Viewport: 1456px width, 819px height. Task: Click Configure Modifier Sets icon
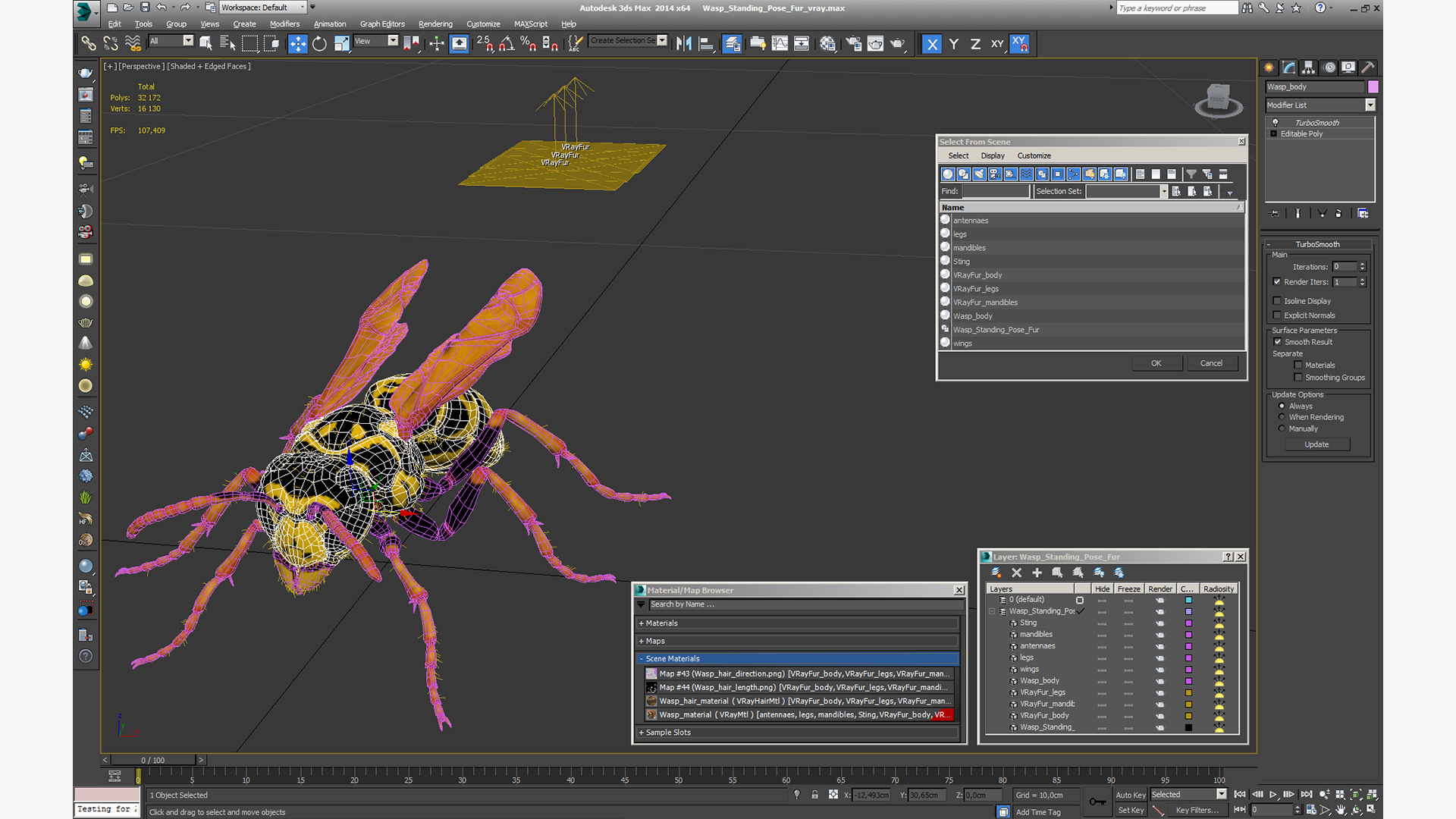(1363, 214)
